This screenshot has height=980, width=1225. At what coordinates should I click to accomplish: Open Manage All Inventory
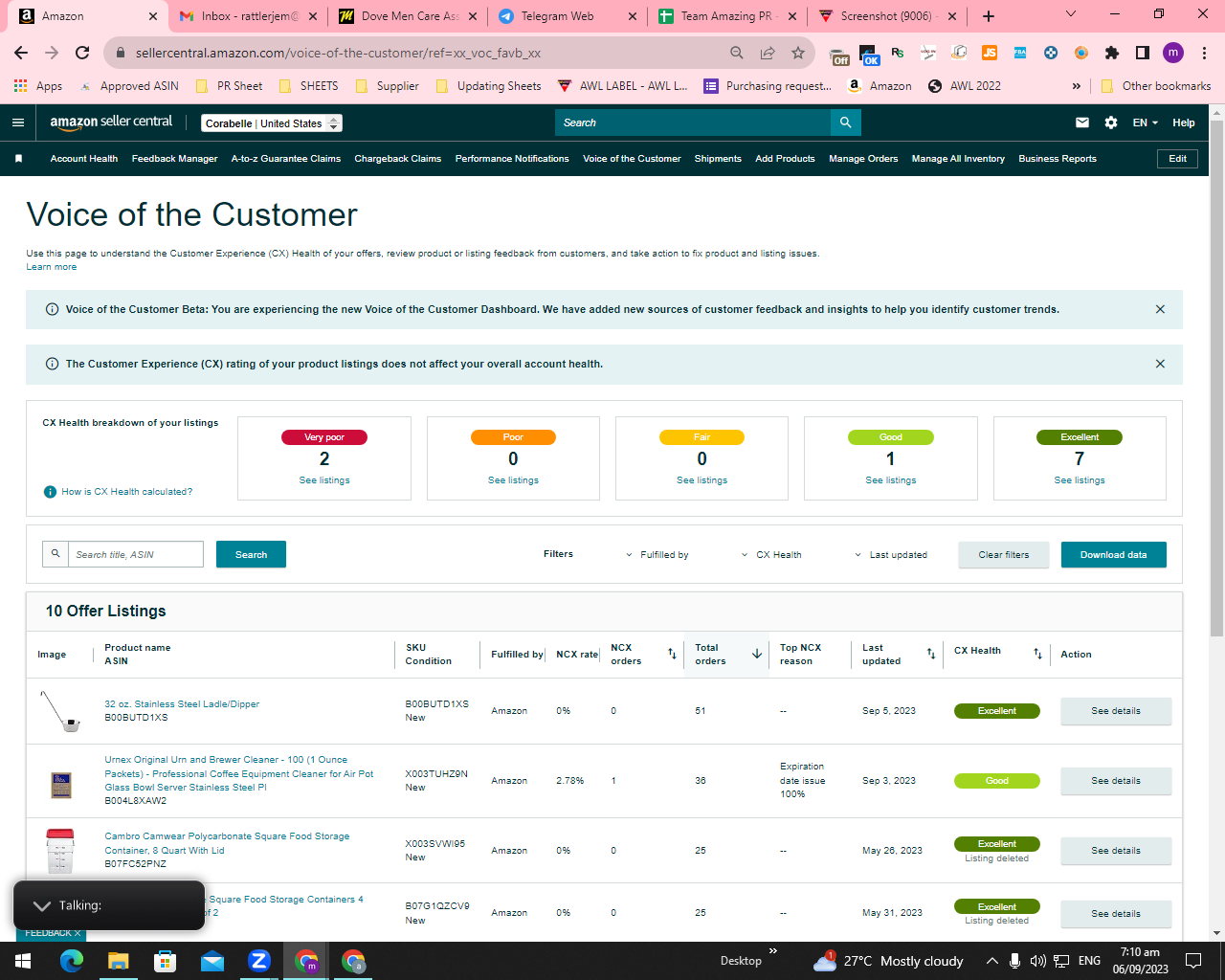pos(958,159)
